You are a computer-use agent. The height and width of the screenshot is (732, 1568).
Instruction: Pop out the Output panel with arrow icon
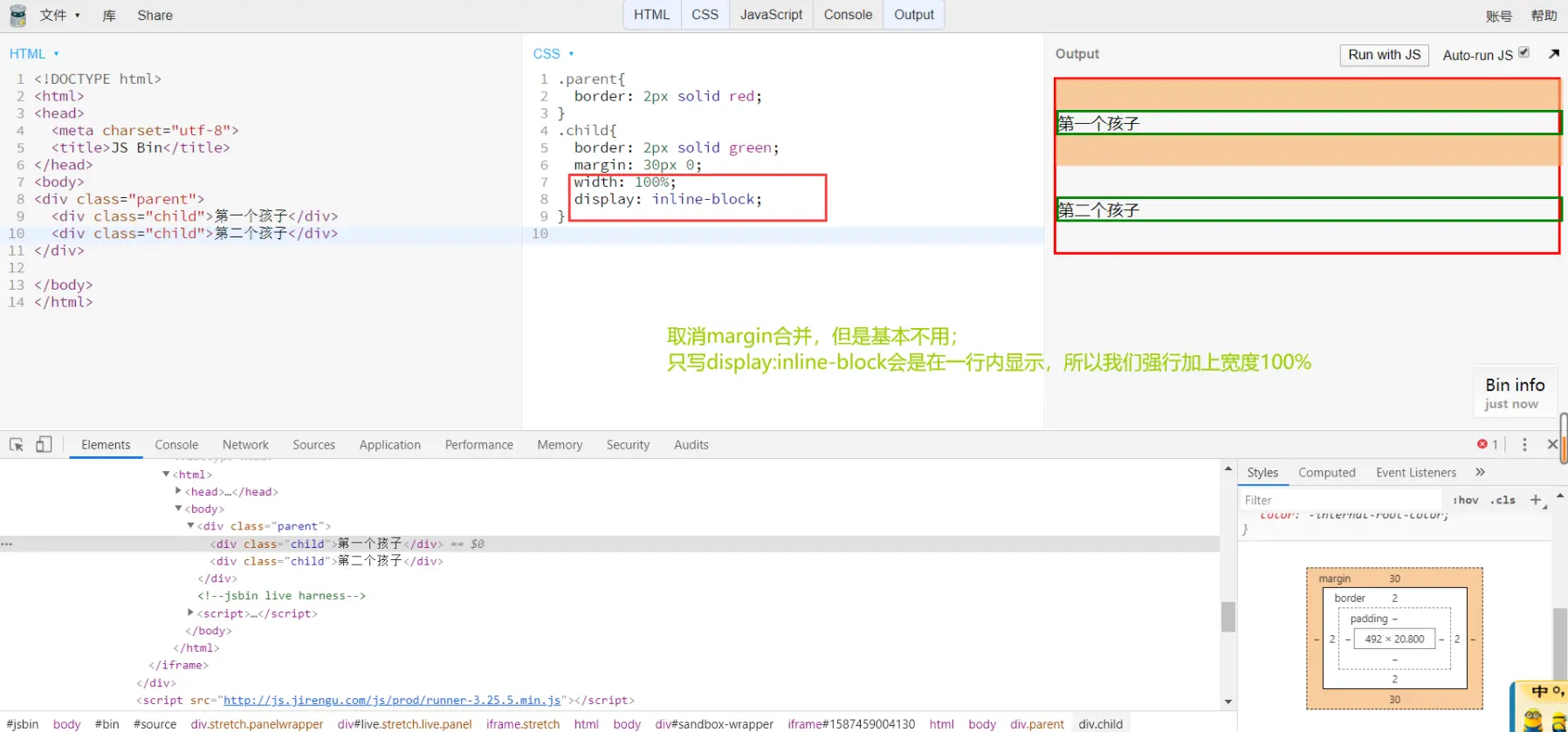point(1554,54)
